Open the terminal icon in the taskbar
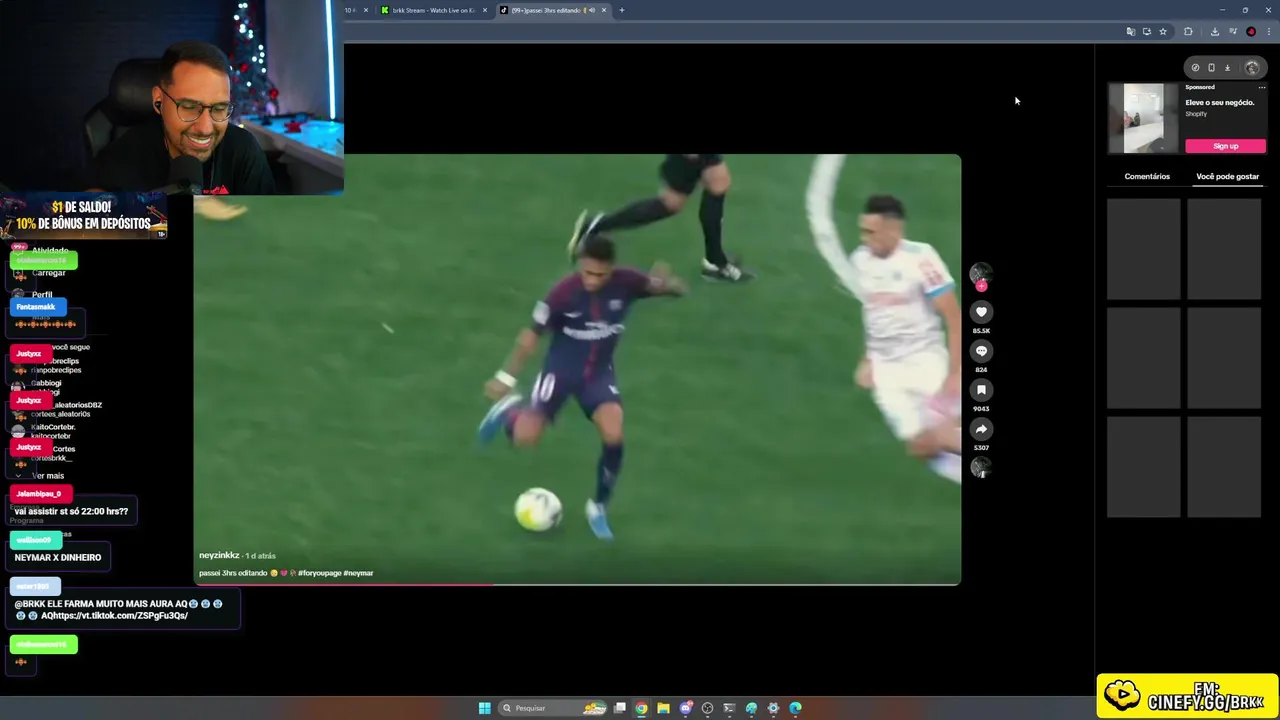1280x720 pixels. (x=729, y=708)
